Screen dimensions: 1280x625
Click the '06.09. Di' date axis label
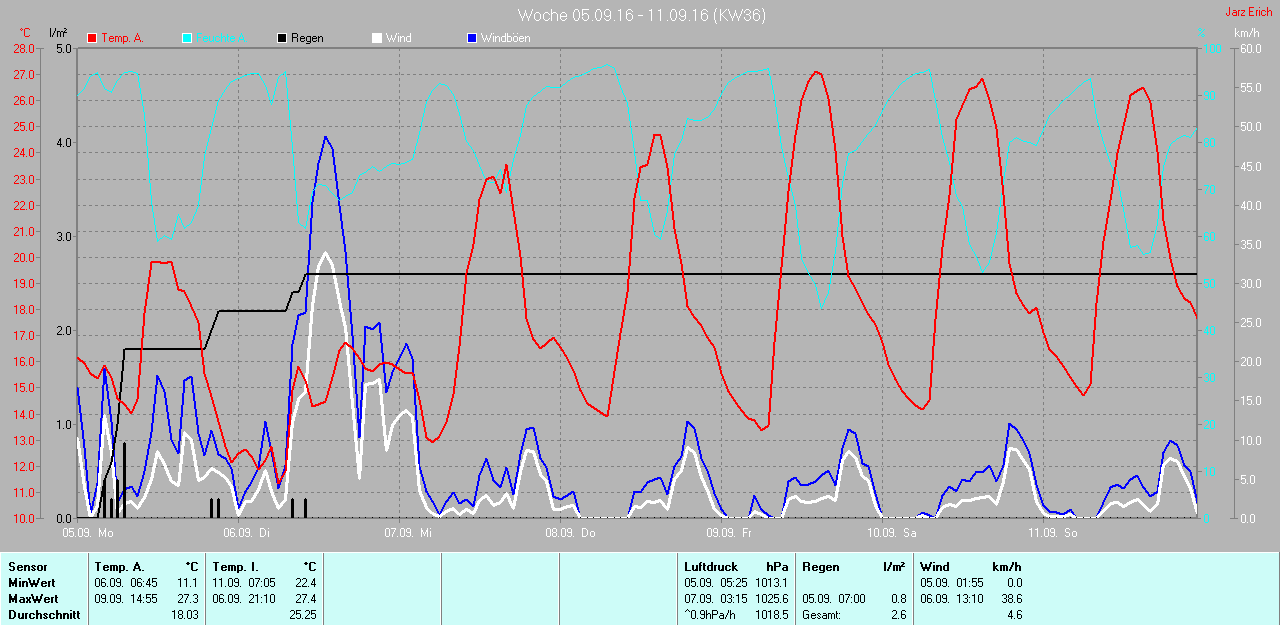(247, 534)
